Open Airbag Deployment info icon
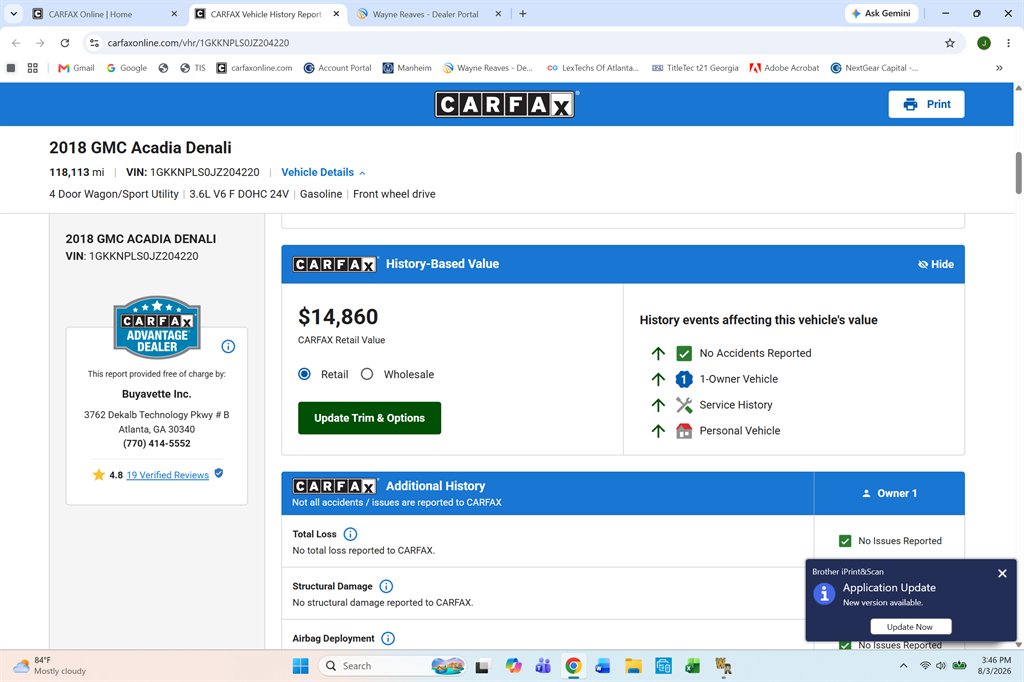Screen dimensions: 1024x682 pos(388,639)
